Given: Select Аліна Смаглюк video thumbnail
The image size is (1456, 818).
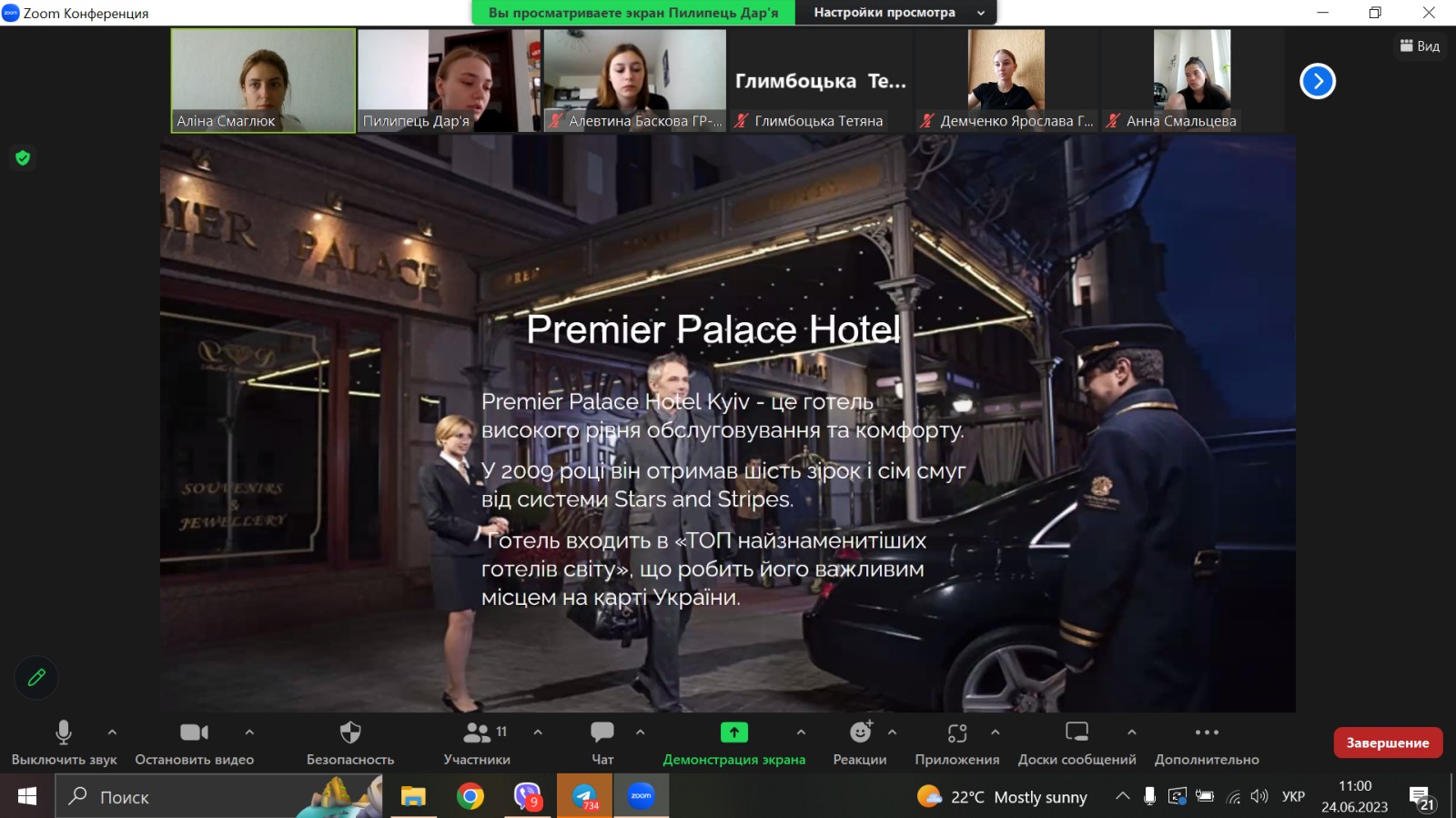Looking at the screenshot, I should click(264, 81).
